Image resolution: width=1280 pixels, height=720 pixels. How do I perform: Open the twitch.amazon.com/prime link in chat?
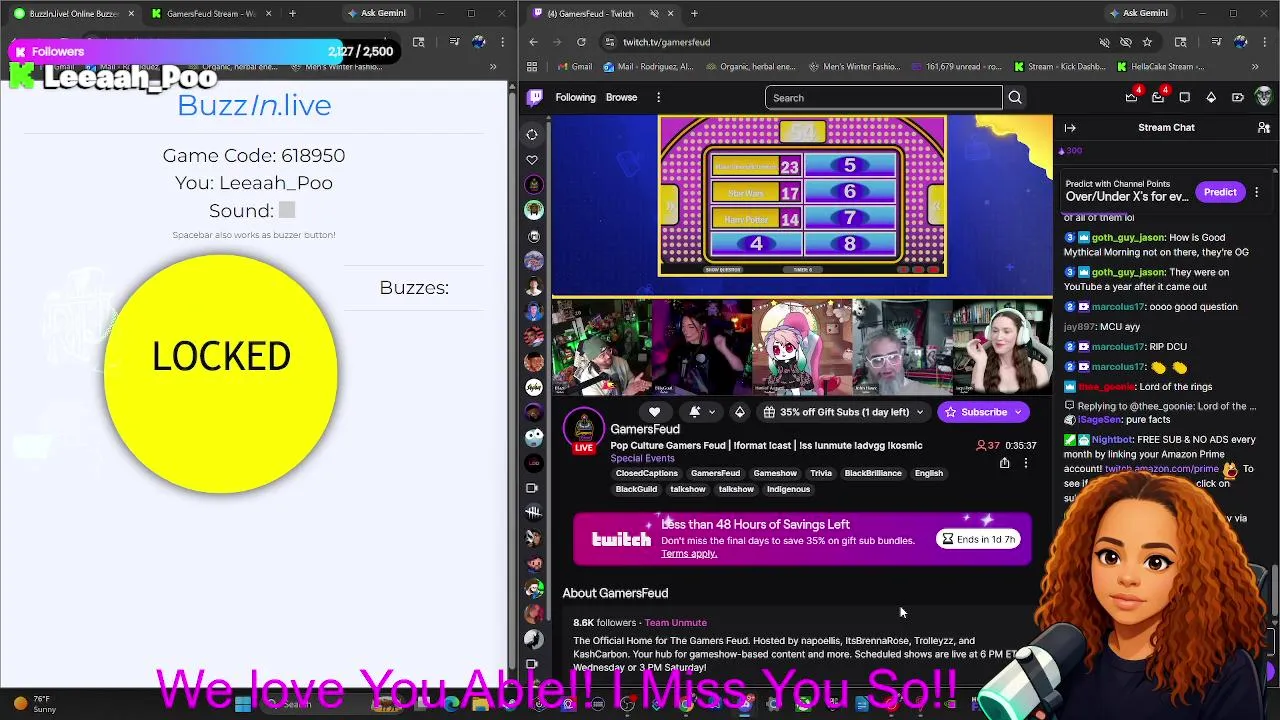tap(1162, 469)
